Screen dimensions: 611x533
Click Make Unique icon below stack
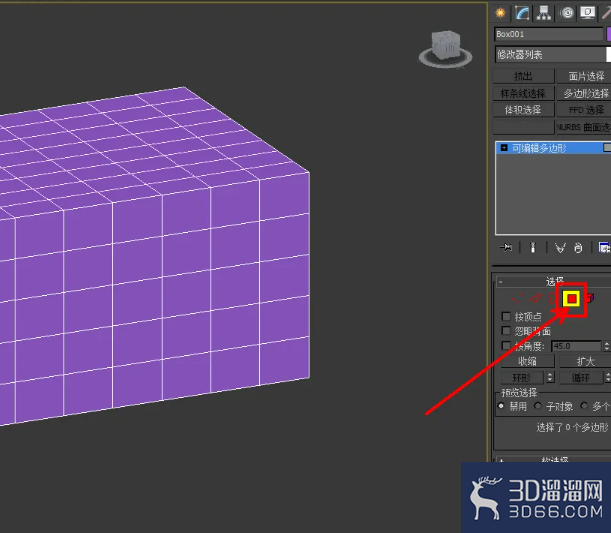coord(560,248)
